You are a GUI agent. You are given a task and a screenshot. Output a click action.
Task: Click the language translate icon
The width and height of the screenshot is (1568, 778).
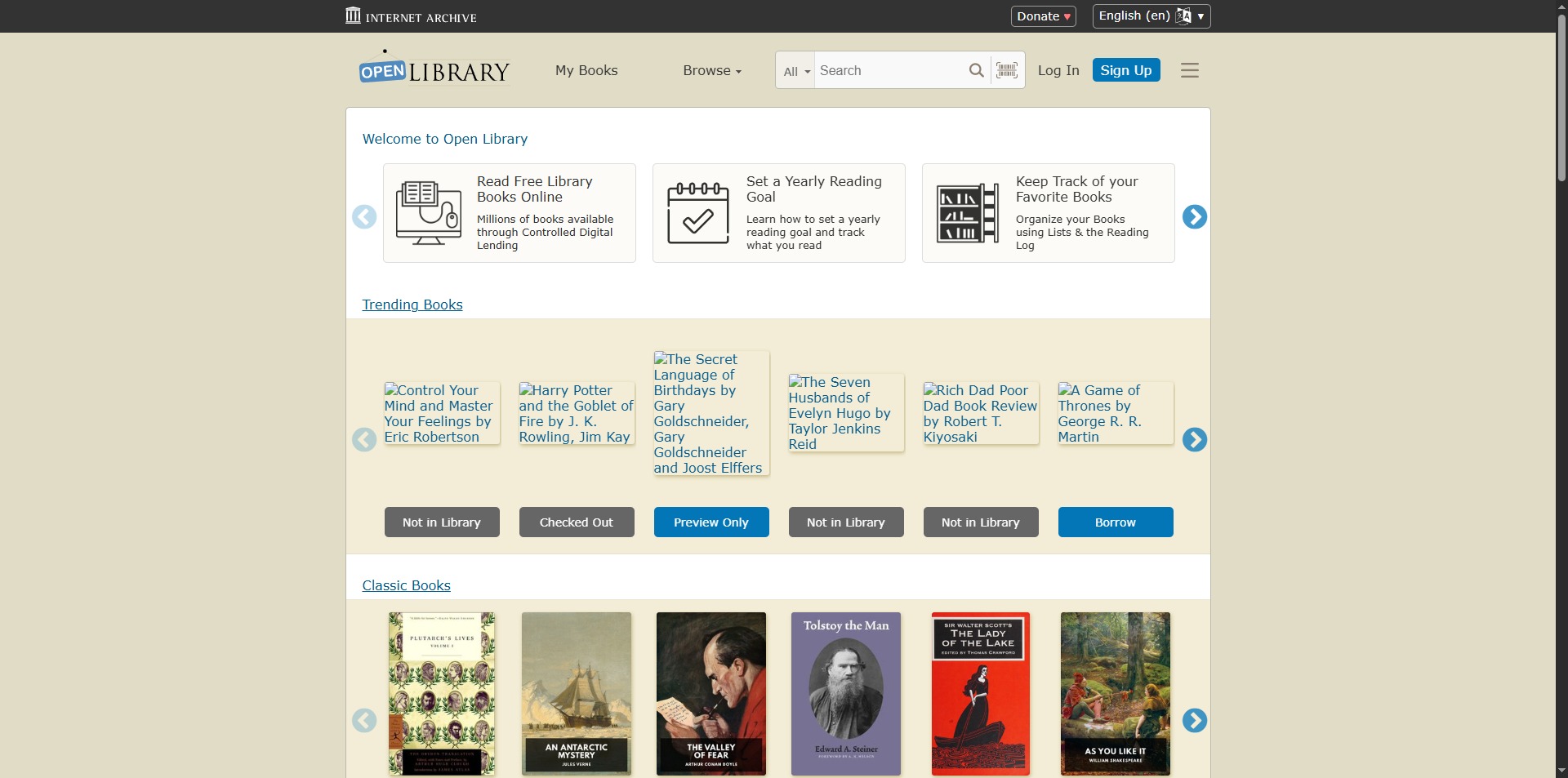[1183, 16]
